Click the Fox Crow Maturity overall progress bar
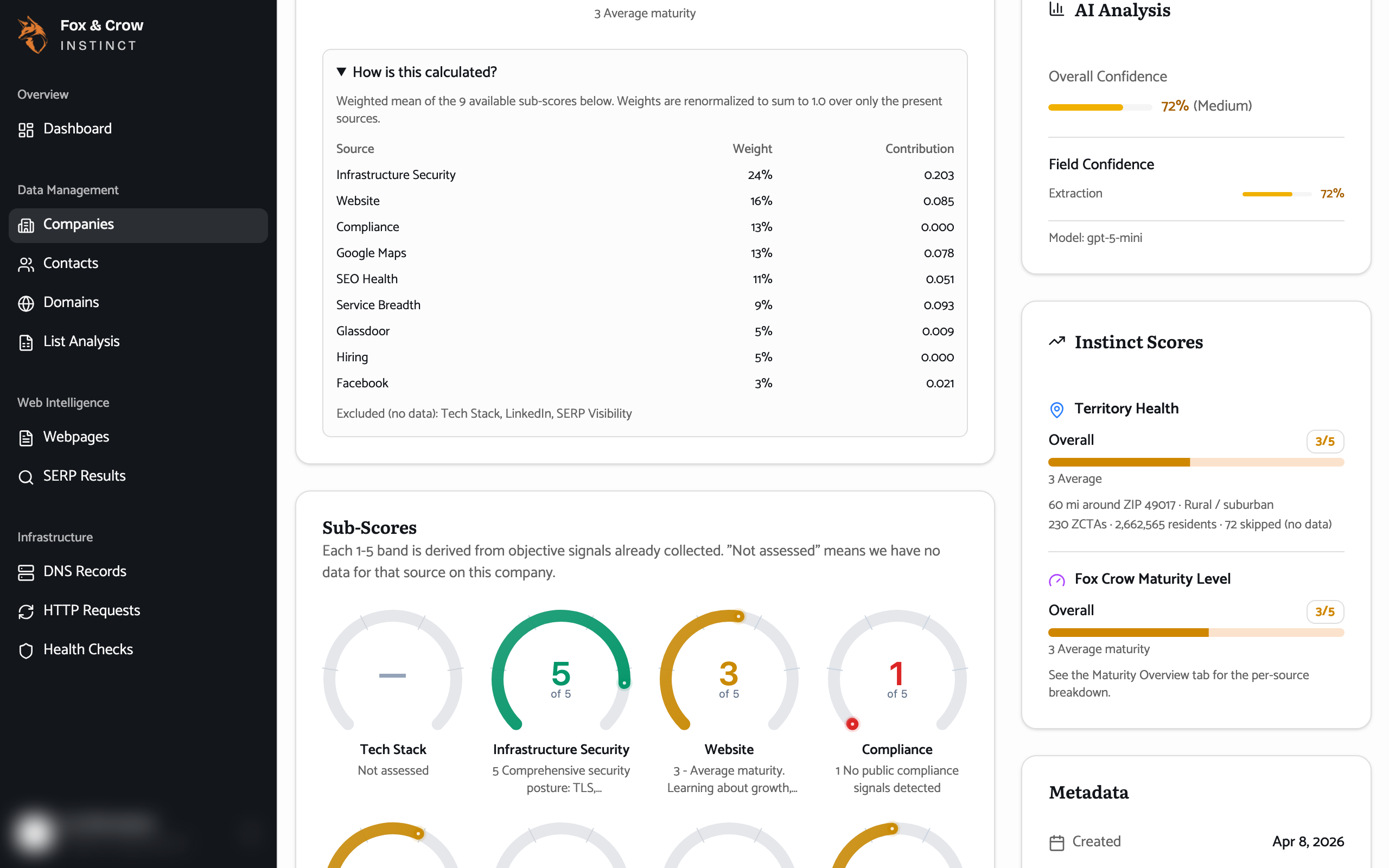This screenshot has height=868, width=1389. click(x=1196, y=633)
